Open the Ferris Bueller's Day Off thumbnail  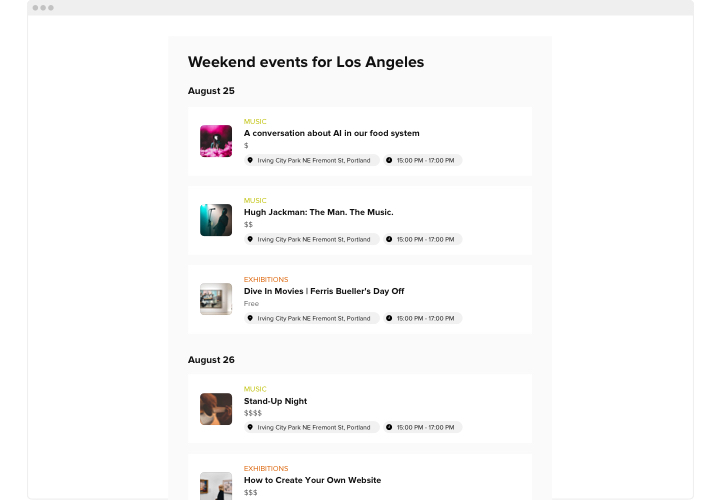point(216,299)
